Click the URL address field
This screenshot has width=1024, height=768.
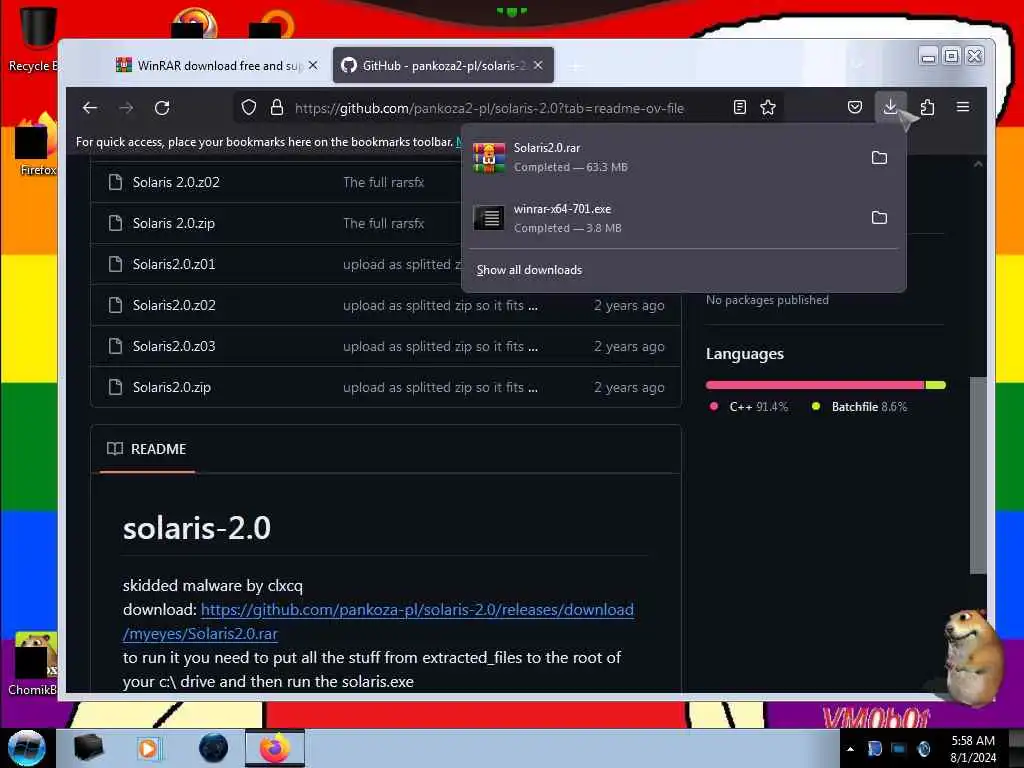490,108
